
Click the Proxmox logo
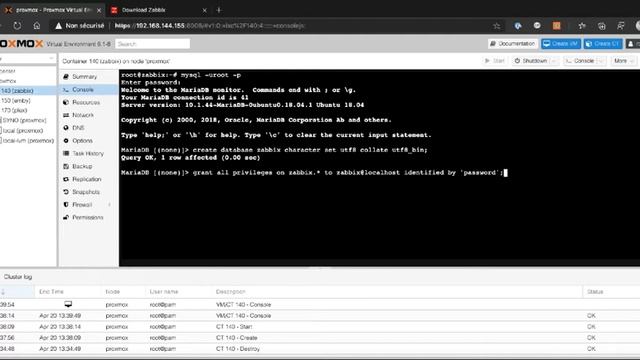pos(21,44)
